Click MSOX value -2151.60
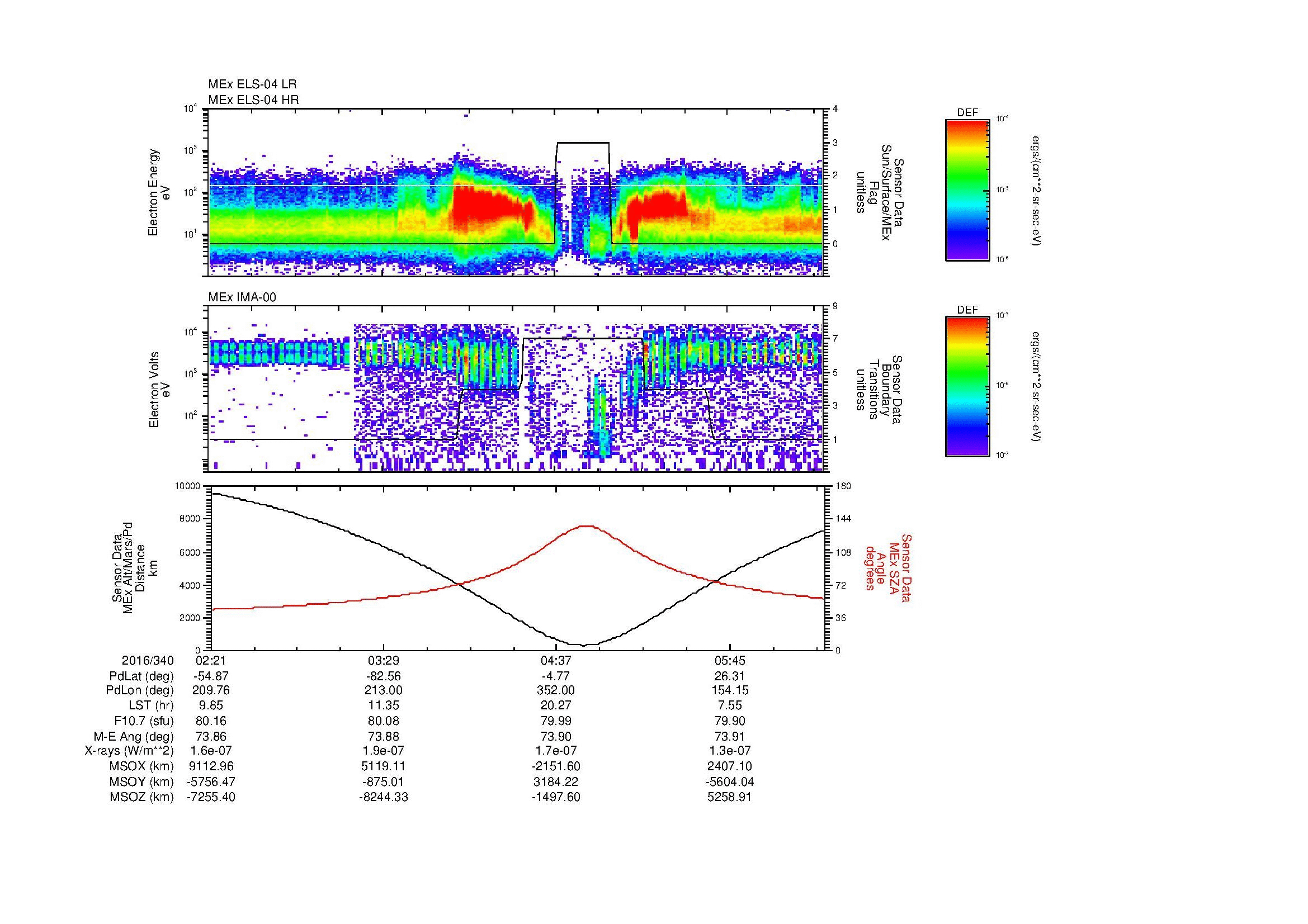Image resolution: width=1308 pixels, height=924 pixels. click(556, 766)
